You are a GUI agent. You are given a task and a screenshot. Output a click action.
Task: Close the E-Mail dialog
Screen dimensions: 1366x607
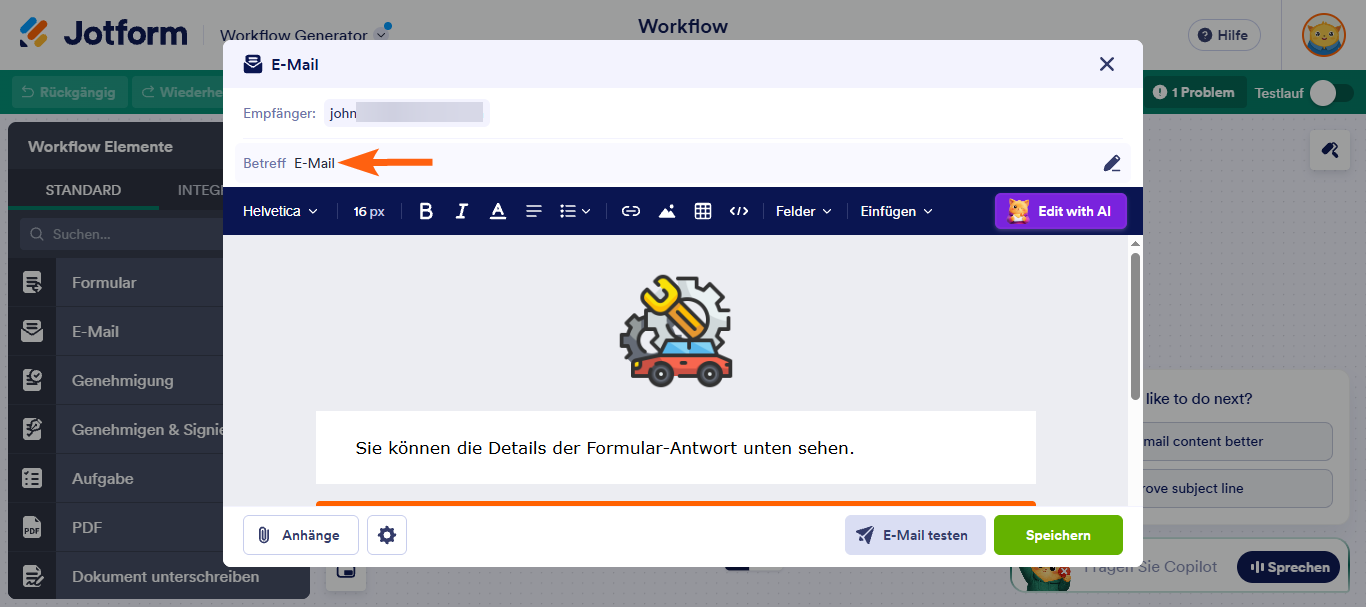point(1107,64)
